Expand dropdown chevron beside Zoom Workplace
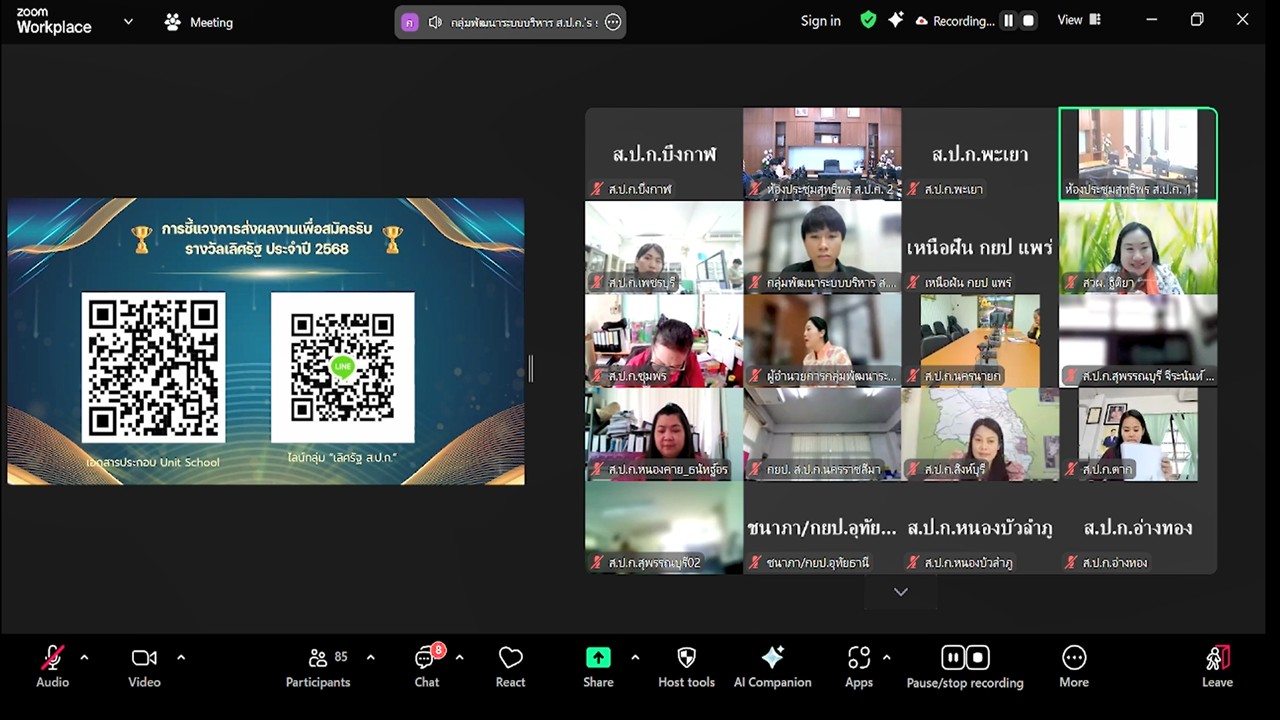 point(128,21)
